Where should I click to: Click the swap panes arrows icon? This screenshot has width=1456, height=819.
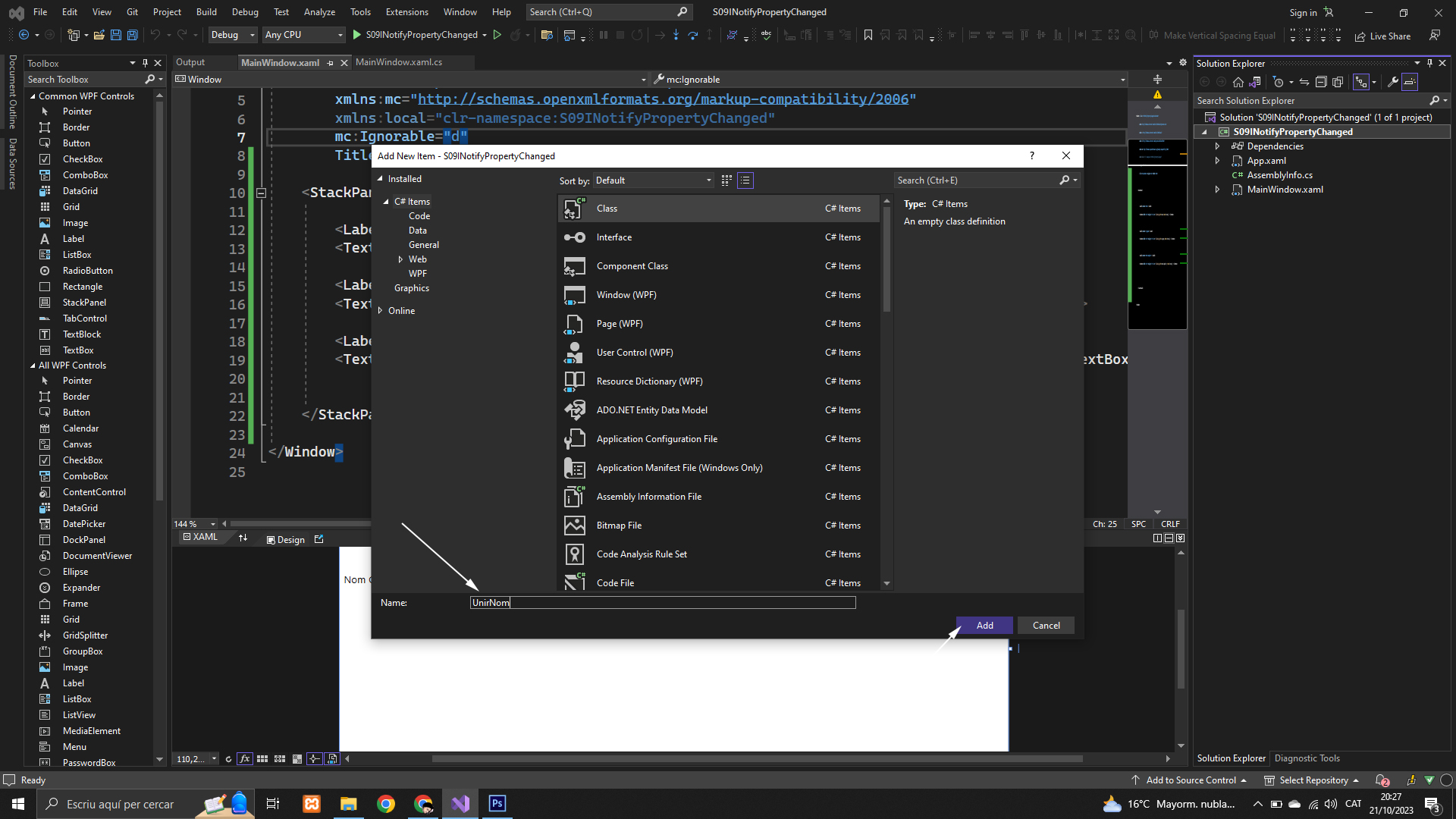click(x=243, y=538)
